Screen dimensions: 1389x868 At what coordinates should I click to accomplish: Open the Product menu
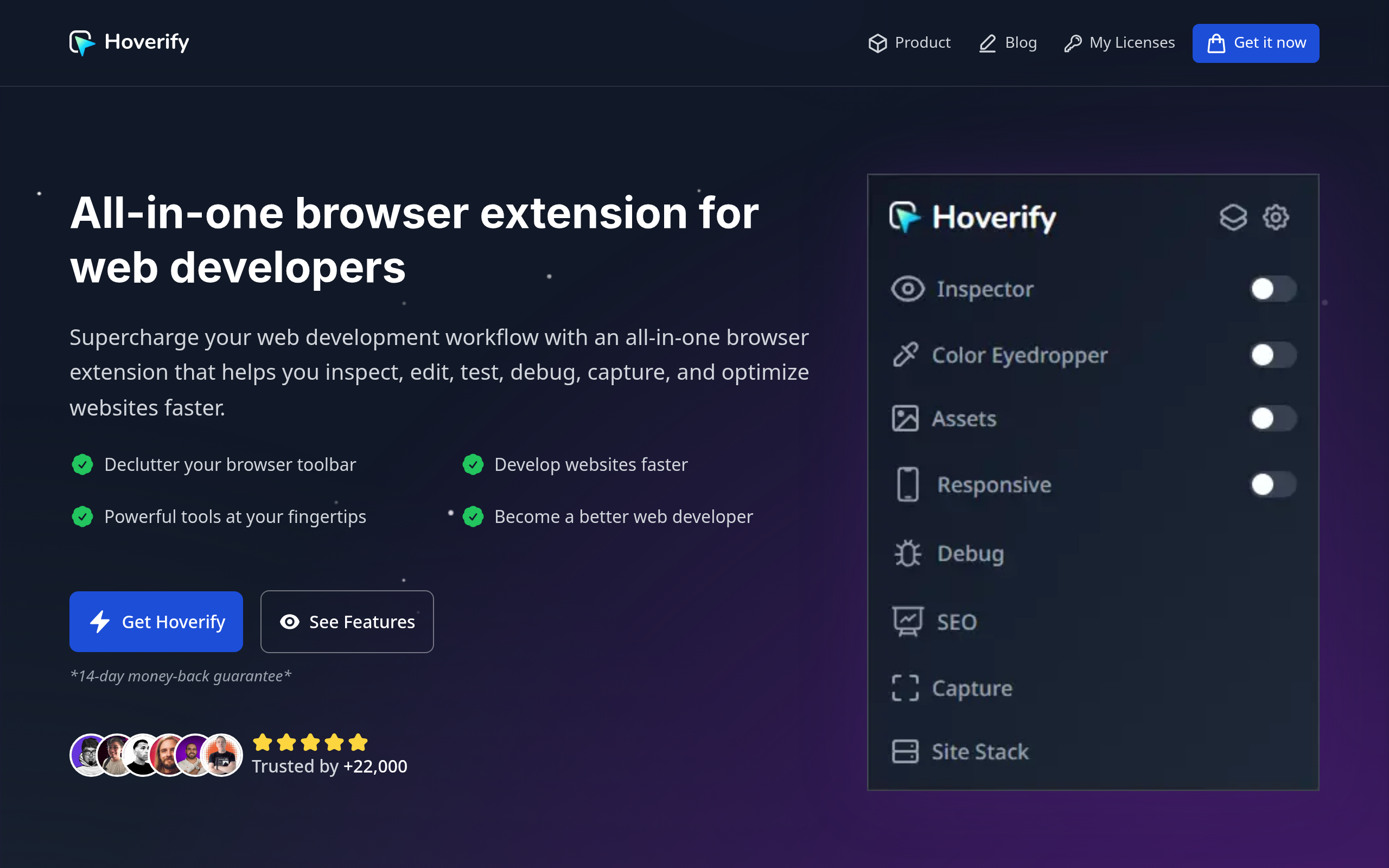909,42
